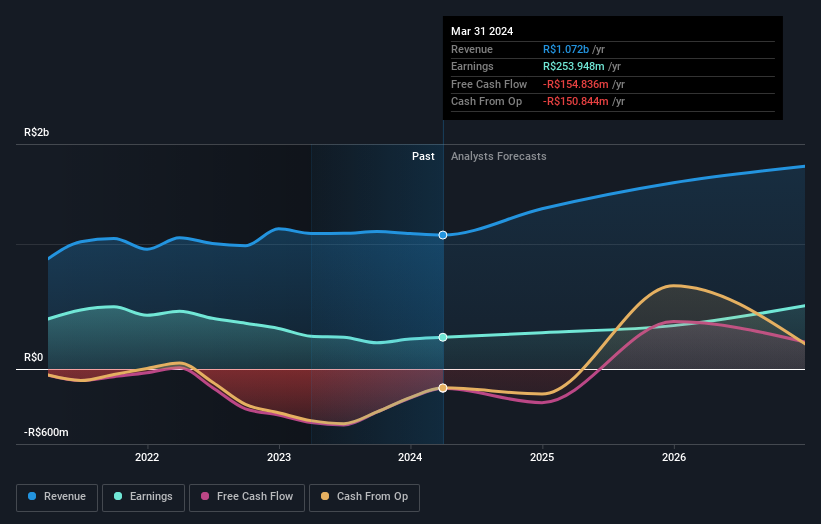
Task: Select the Revenue data point at Mar 2024
Action: tap(443, 235)
